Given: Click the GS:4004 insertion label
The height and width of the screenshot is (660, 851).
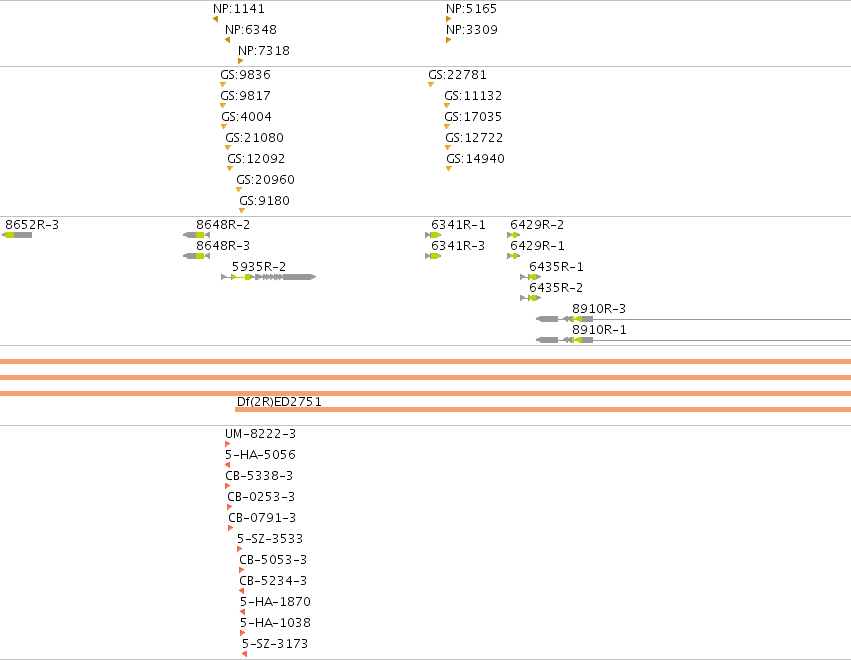Looking at the screenshot, I should tap(246, 117).
